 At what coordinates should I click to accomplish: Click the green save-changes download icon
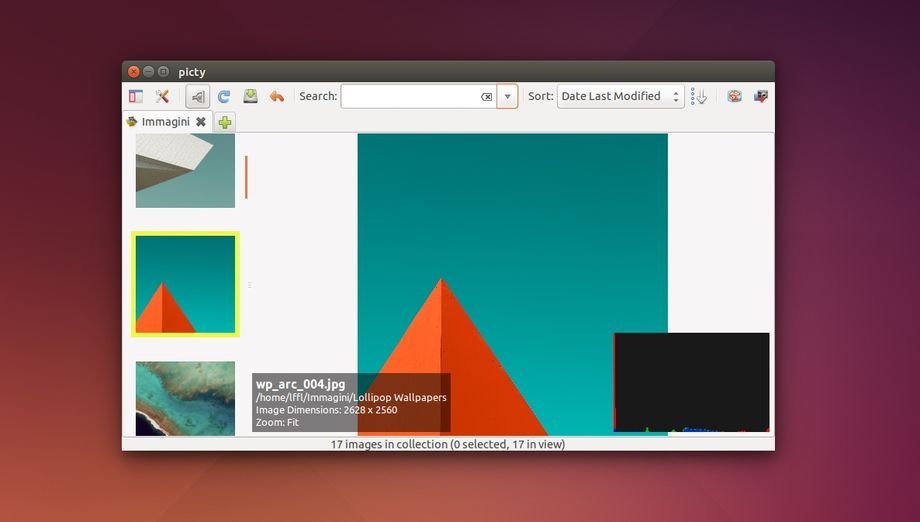pos(250,97)
